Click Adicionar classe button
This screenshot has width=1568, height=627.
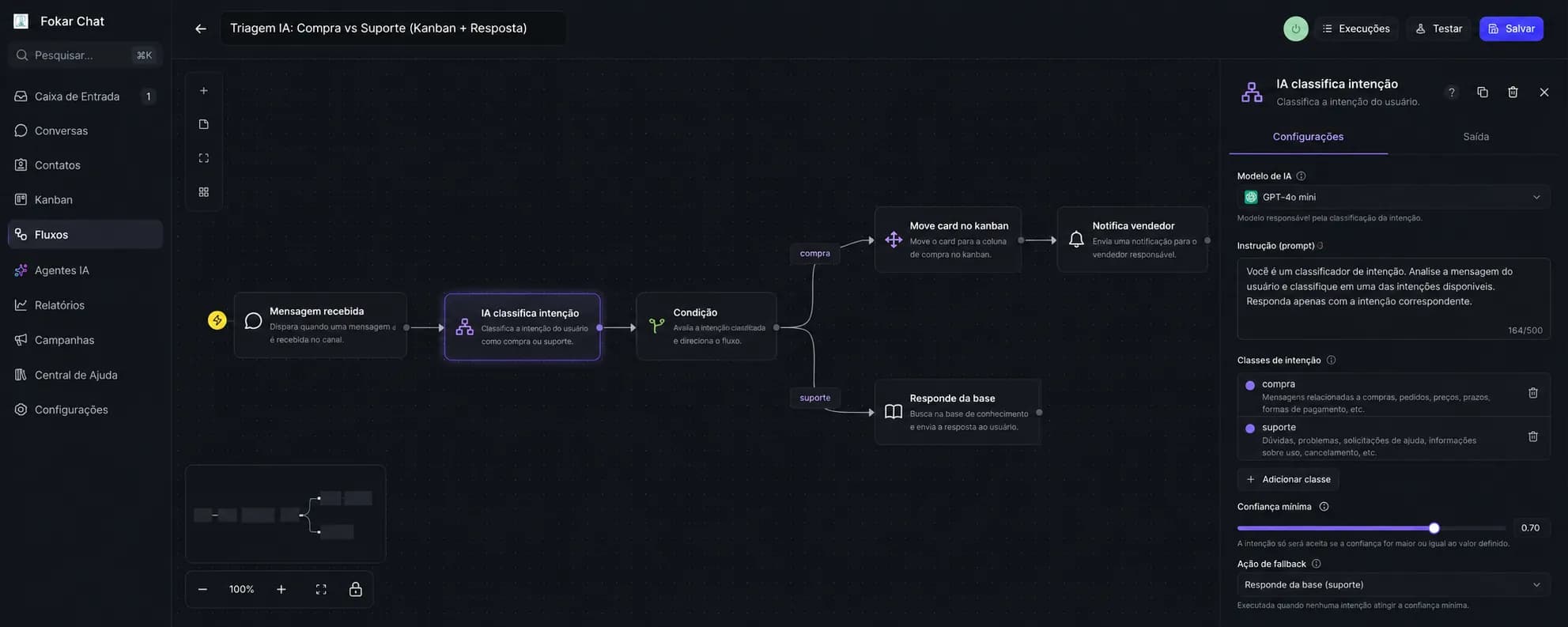[x=1288, y=479]
